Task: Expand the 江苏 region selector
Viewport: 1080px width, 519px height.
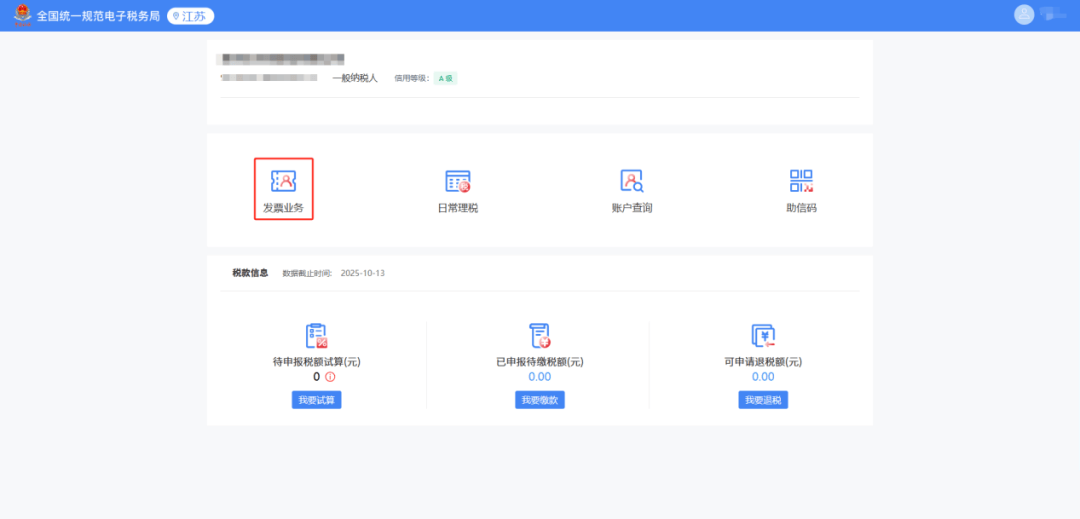Action: [x=190, y=16]
